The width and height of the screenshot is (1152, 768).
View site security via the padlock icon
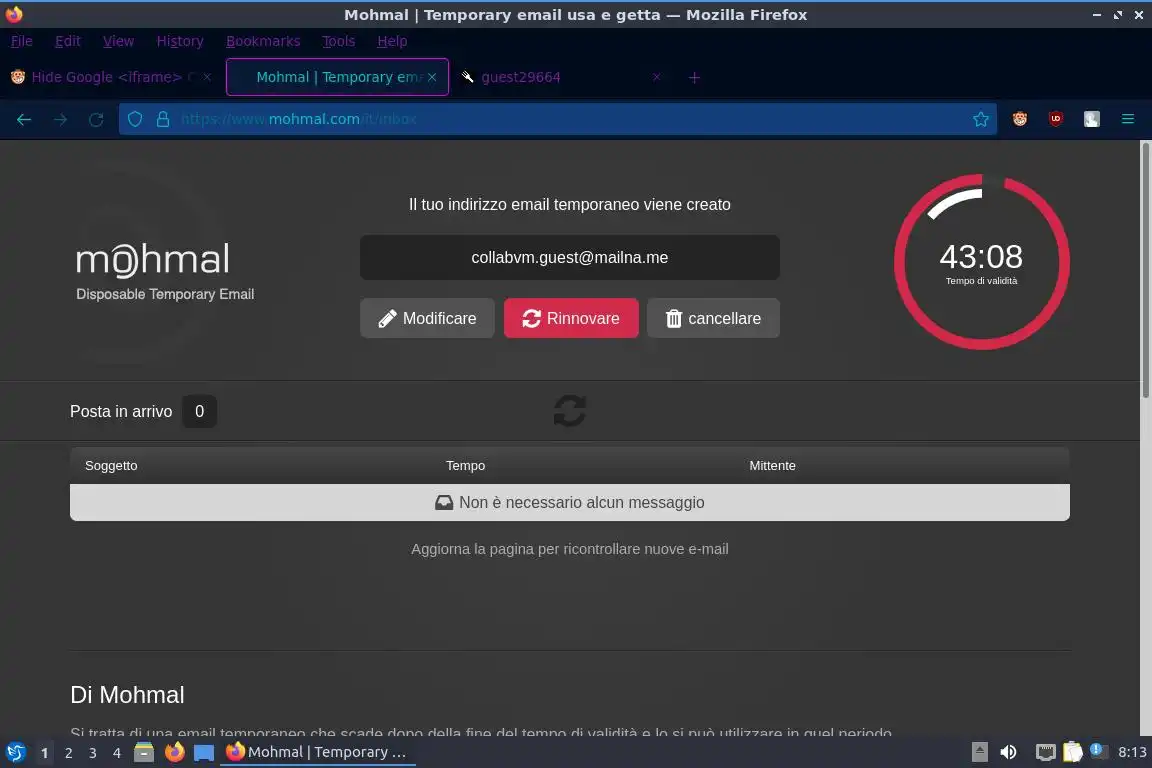pyautogui.click(x=163, y=119)
